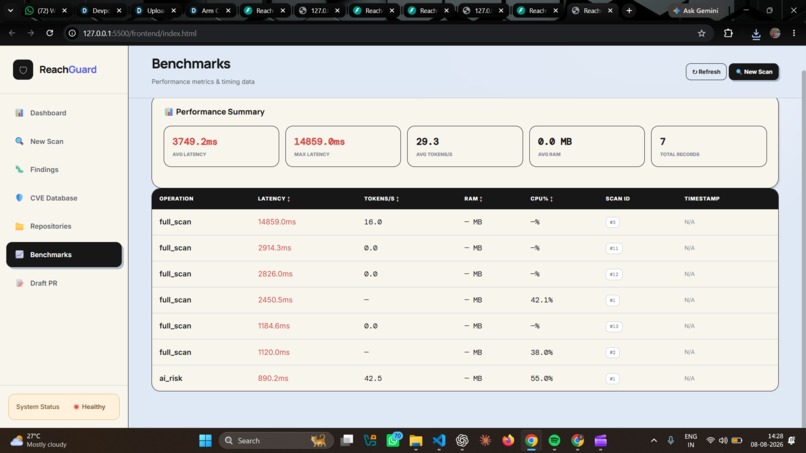This screenshot has width=806, height=453.
Task: Click the ReachGuard shield logo
Action: pos(23,70)
